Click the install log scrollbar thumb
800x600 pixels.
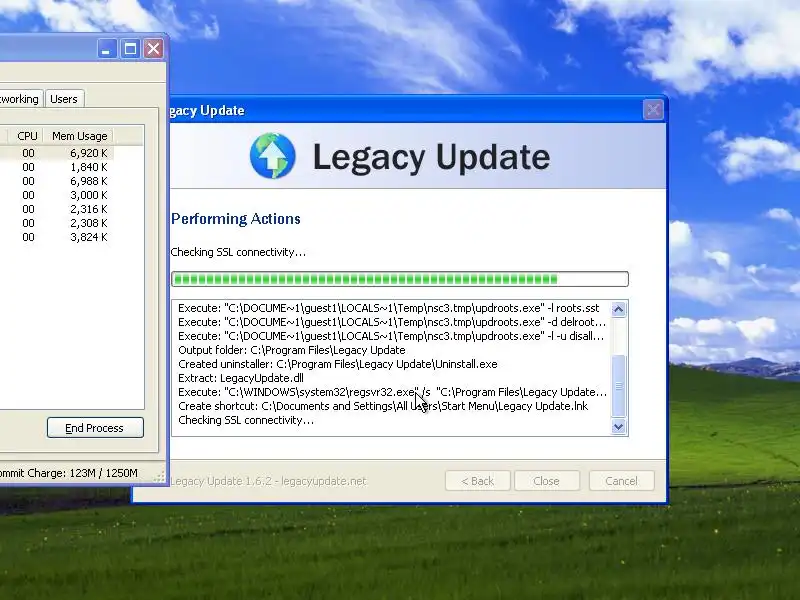tap(618, 385)
